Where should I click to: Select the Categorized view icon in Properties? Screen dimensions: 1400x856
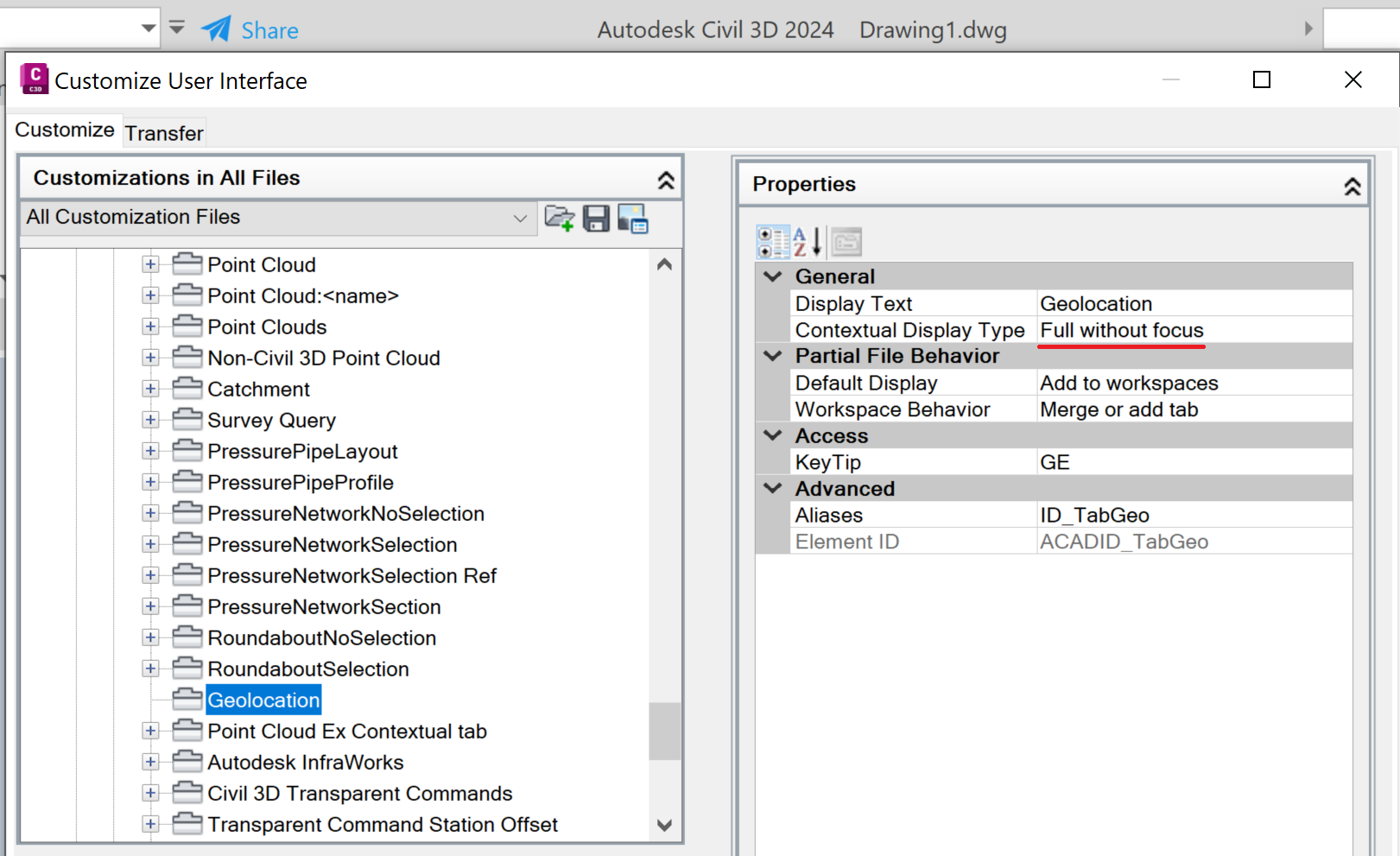(773, 241)
